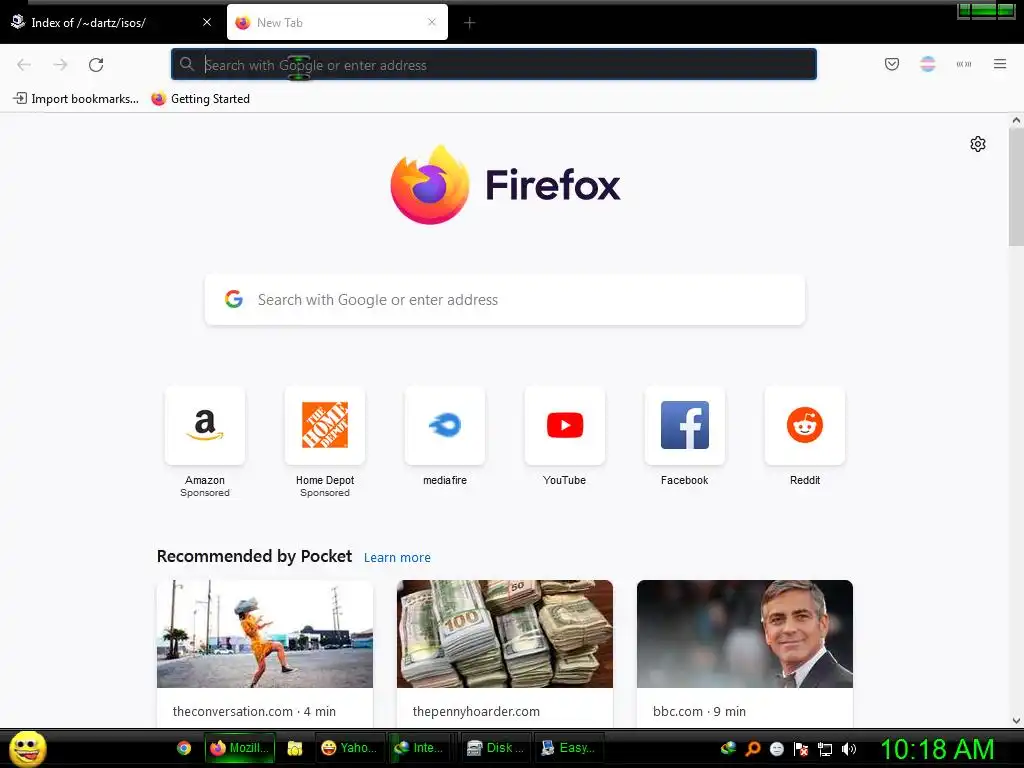The height and width of the screenshot is (768, 1024).
Task: Switch to the Disk taskbar window
Action: click(x=496, y=748)
